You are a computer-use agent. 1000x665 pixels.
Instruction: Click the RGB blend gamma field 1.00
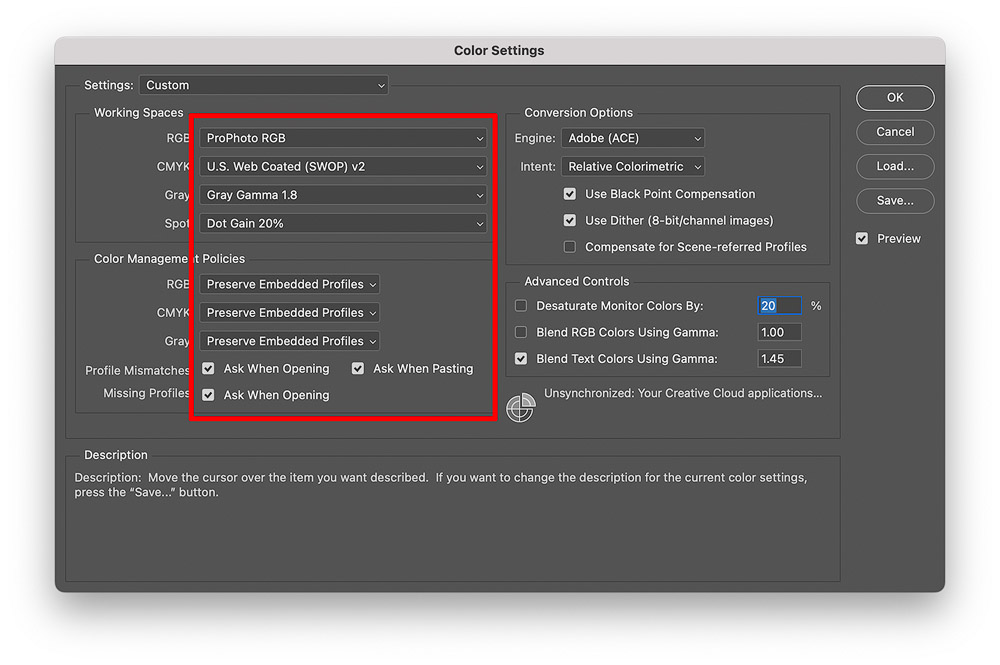point(779,332)
